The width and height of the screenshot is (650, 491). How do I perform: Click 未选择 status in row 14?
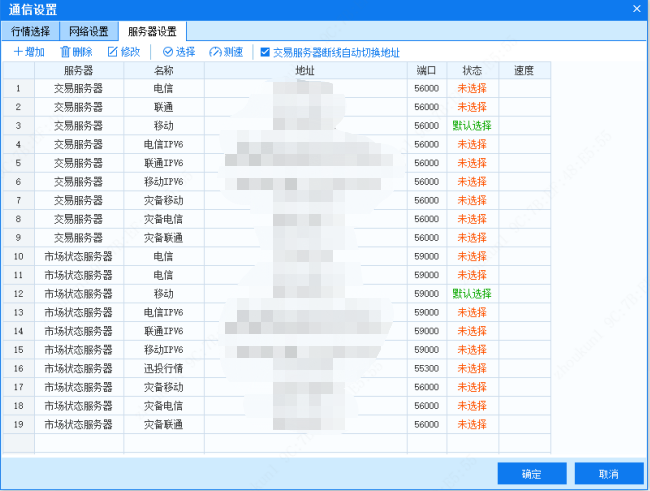pyautogui.click(x=473, y=331)
